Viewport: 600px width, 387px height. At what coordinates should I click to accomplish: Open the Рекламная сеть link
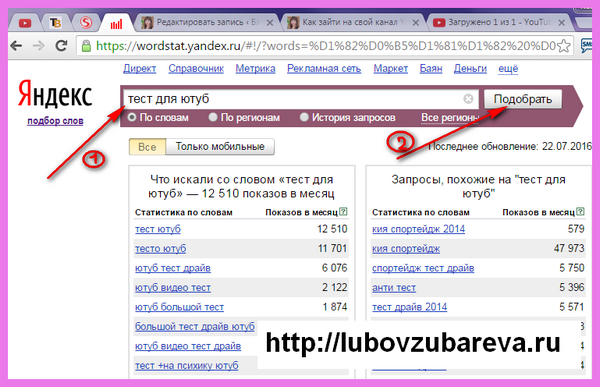(x=324, y=69)
